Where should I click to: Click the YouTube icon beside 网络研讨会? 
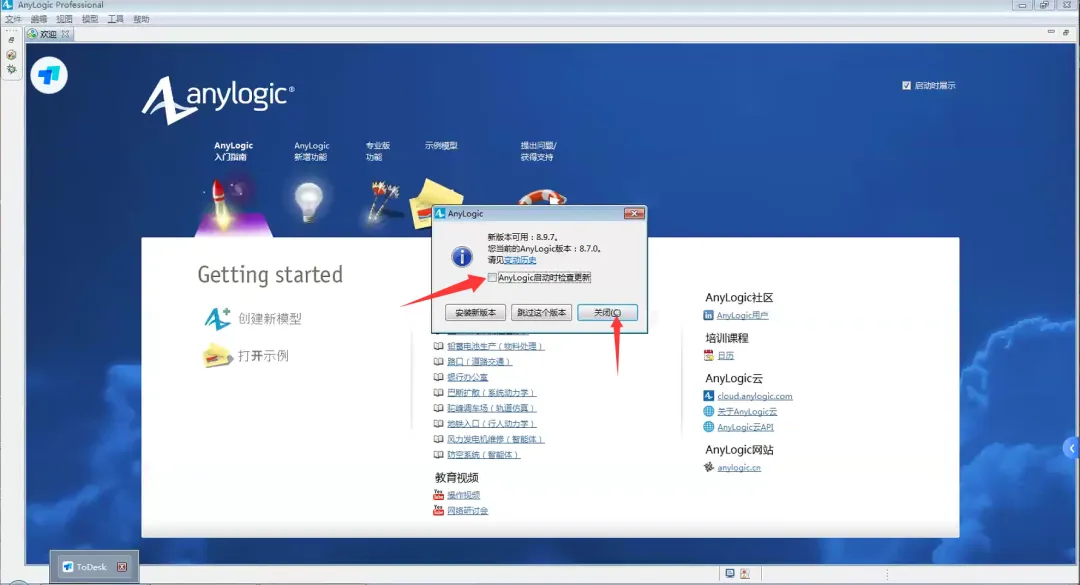[x=438, y=510]
